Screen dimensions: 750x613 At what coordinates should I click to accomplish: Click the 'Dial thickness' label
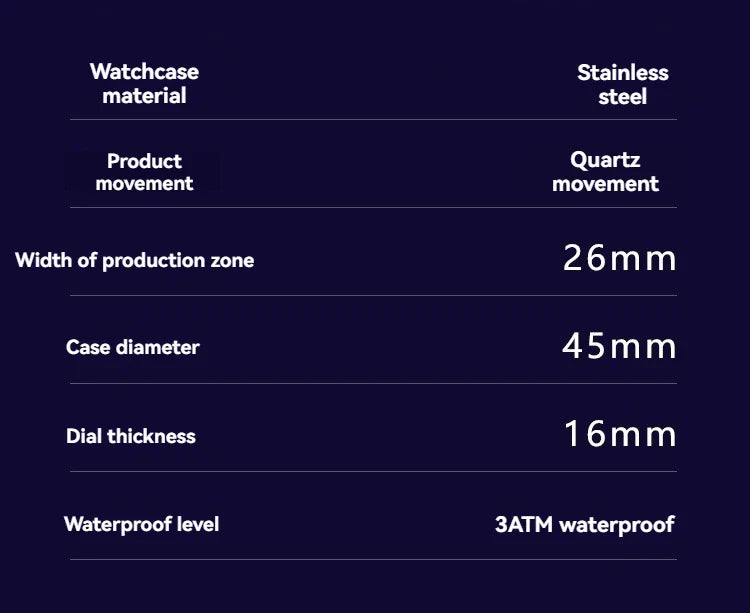coord(131,436)
